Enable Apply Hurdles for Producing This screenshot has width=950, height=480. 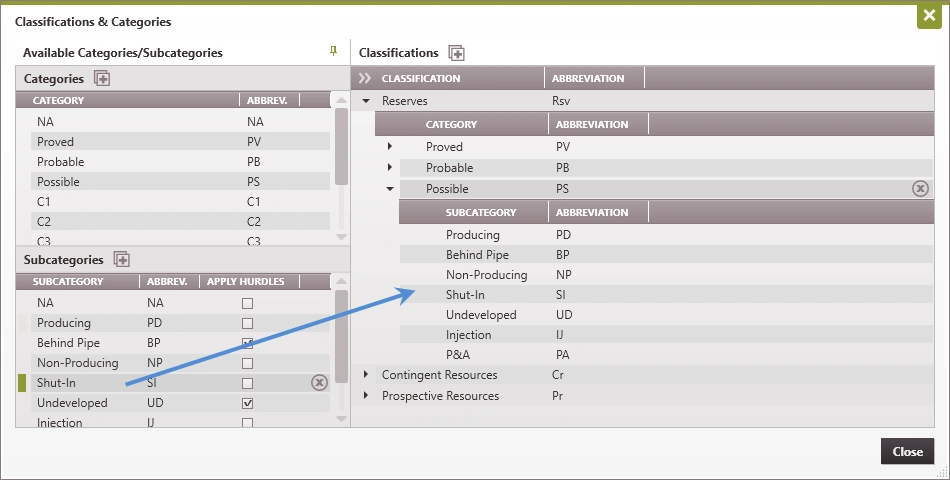point(247,323)
